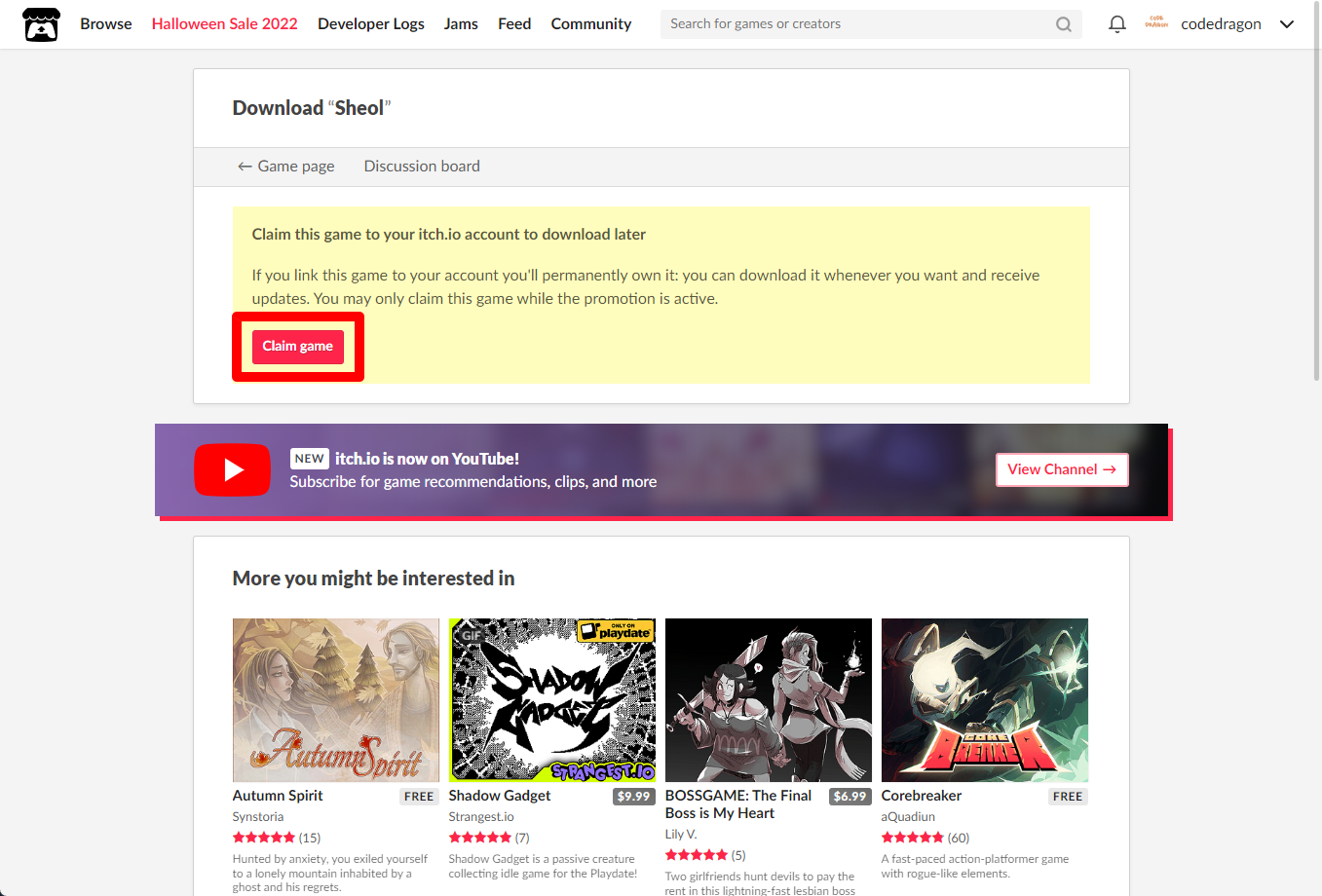Open Autumn Spirit thumbnail
Image resolution: width=1322 pixels, height=896 pixels.
click(336, 700)
